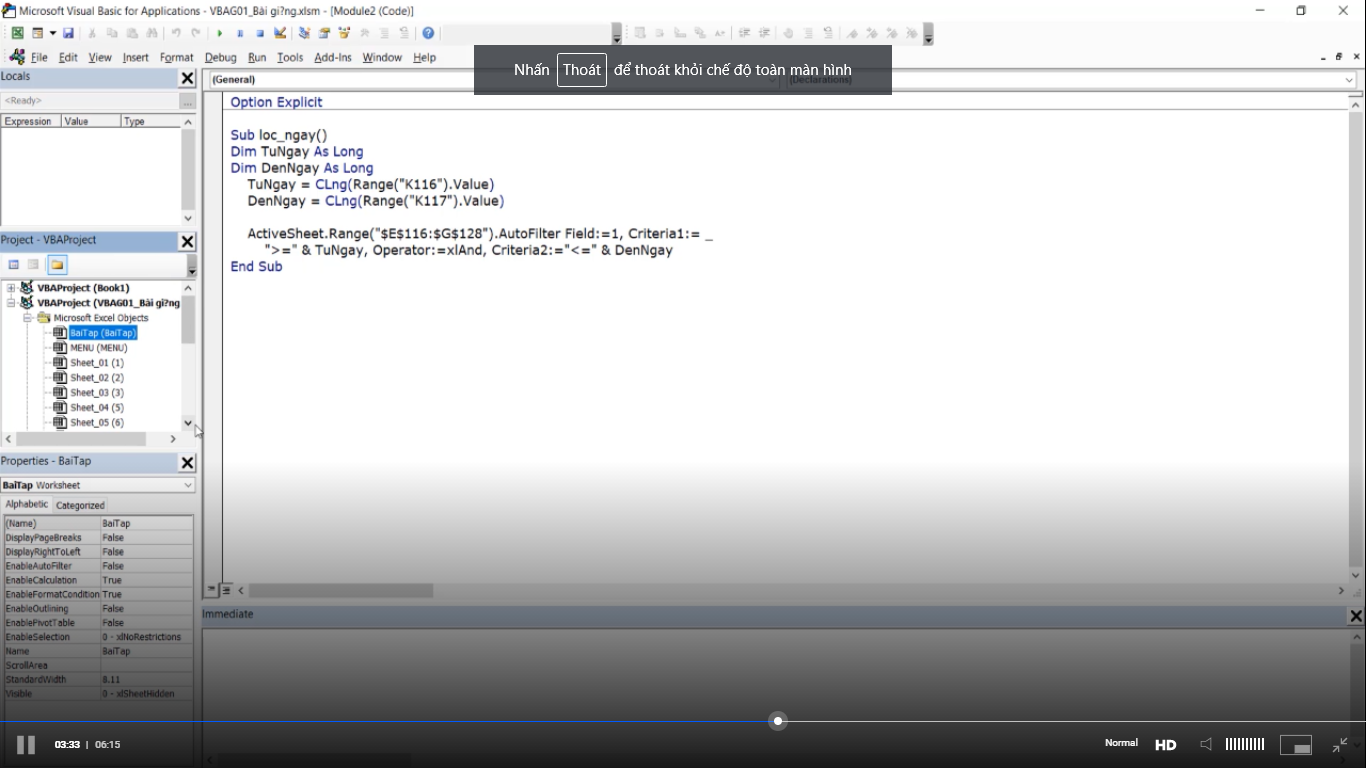Click the Paste toolbar icon
Viewport: 1366px width, 768px height.
[x=132, y=33]
